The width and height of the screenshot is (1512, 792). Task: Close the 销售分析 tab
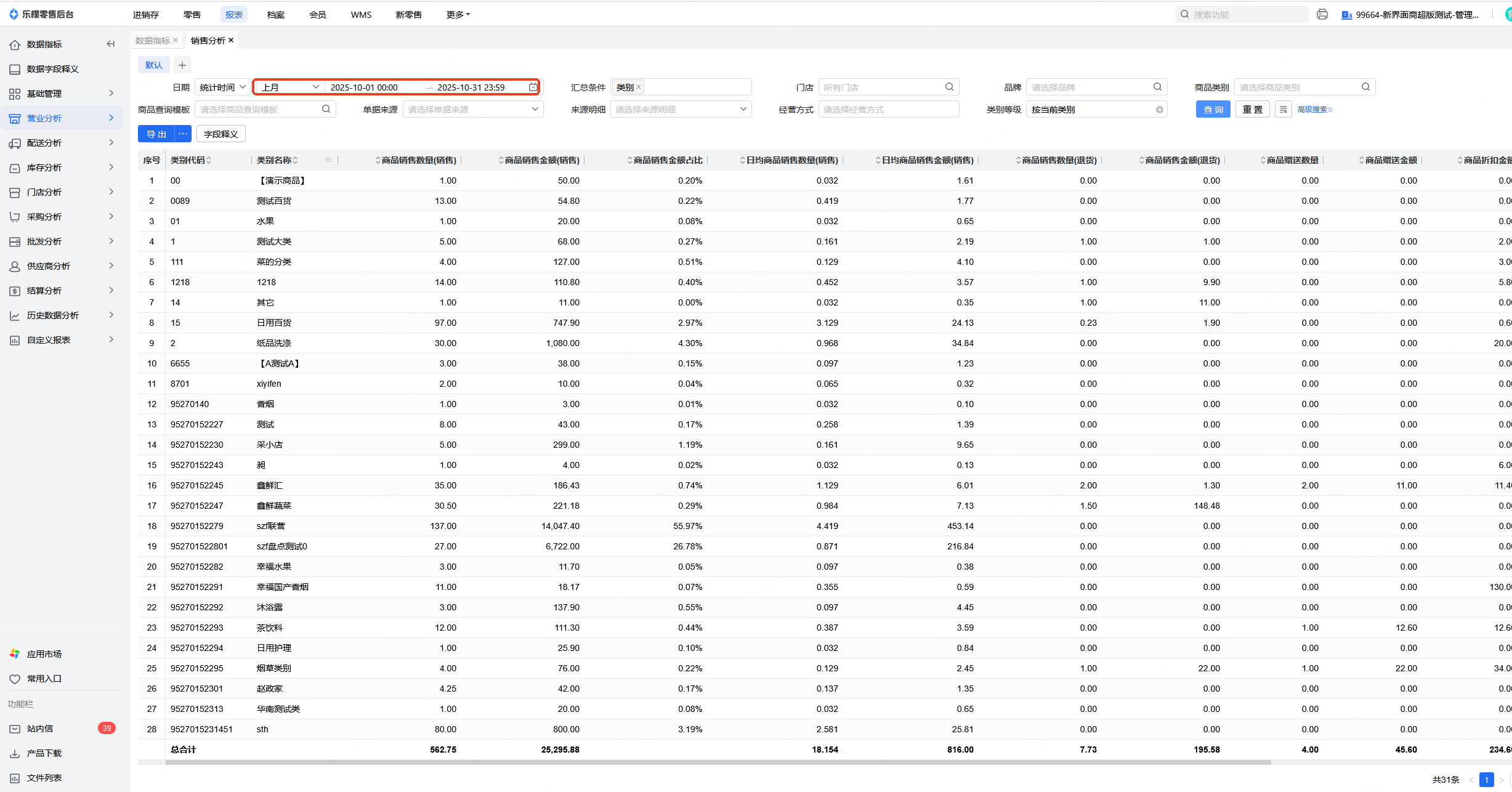pyautogui.click(x=231, y=40)
